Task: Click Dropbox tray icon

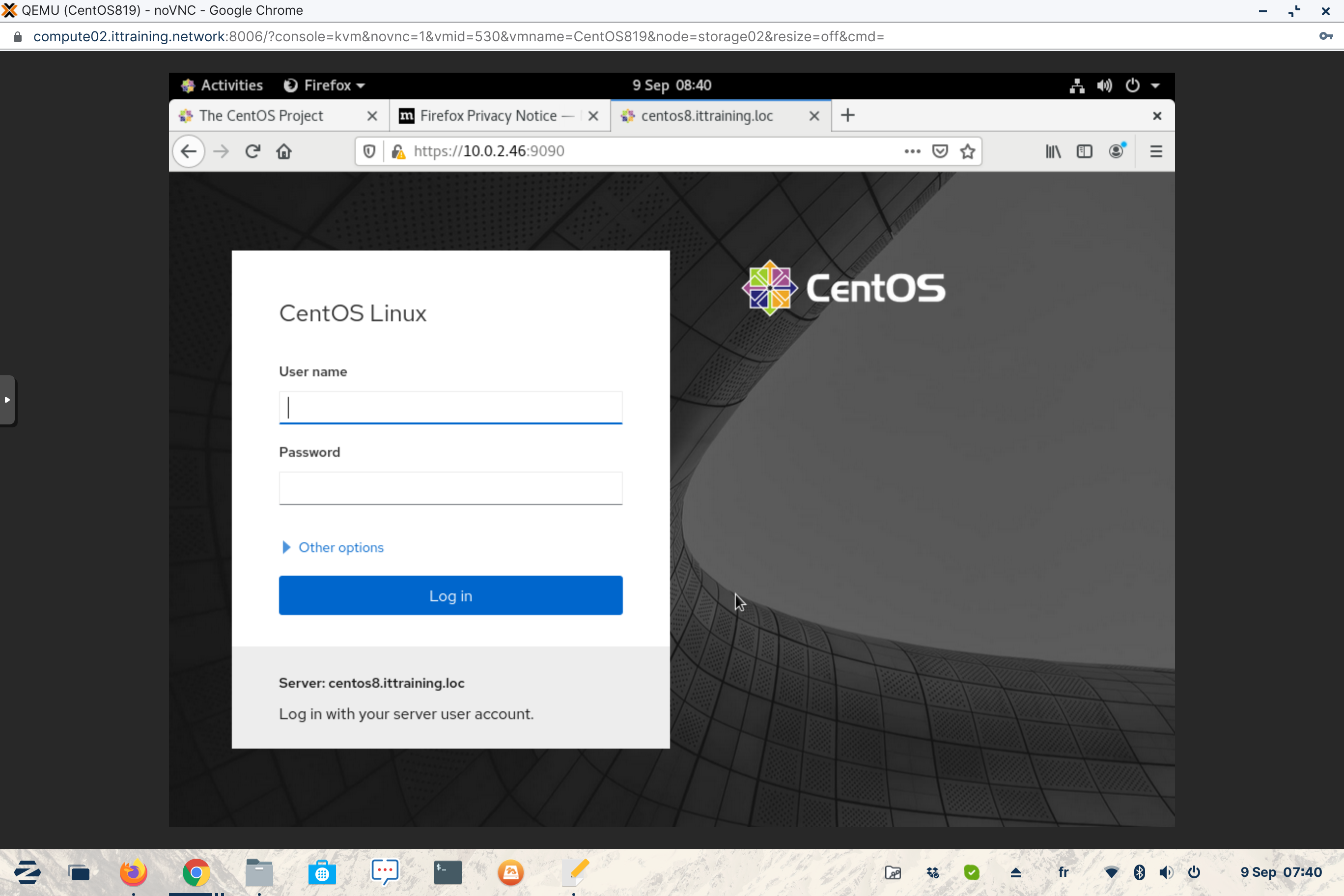Action: click(932, 872)
